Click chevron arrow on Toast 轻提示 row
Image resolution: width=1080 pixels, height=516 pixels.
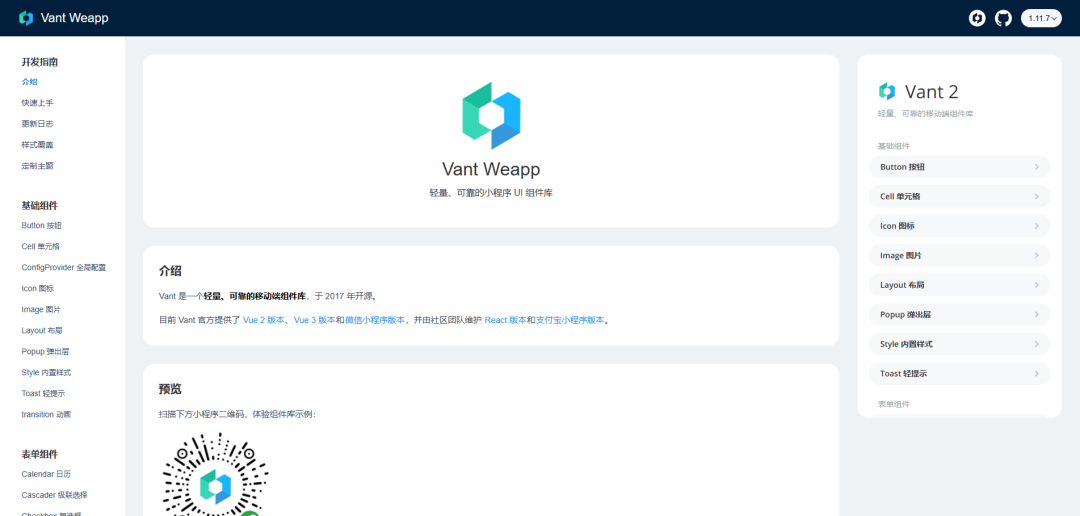[1037, 373]
